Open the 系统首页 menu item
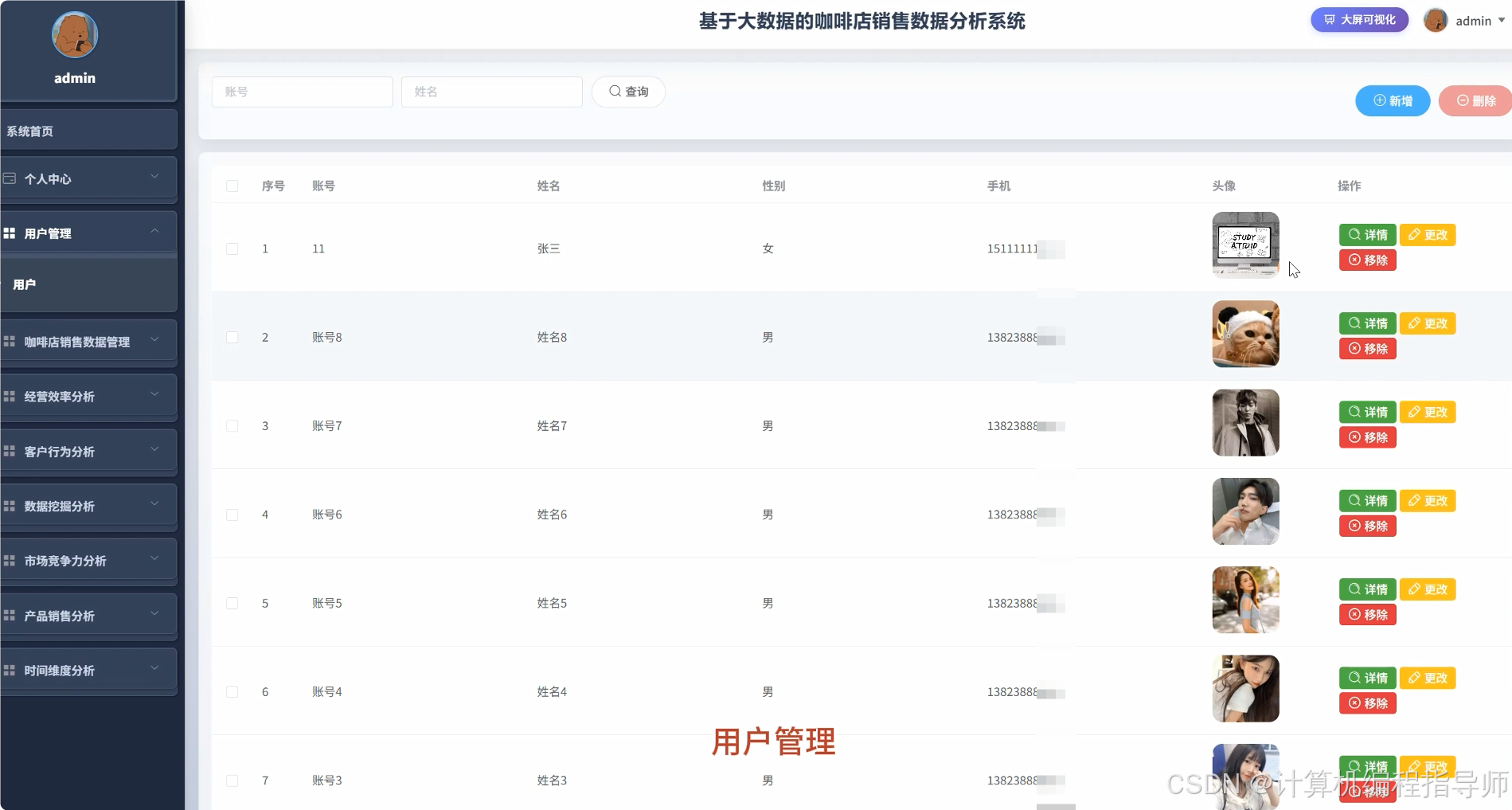Screen dimensions: 1512x810 [29, 131]
